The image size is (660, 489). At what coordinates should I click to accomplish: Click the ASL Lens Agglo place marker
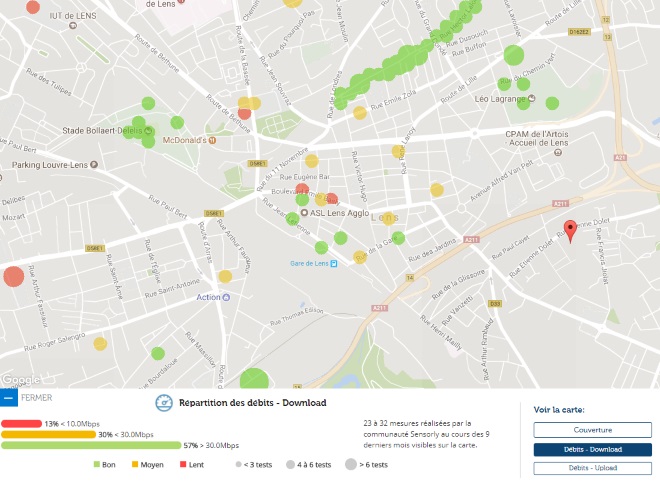pyautogui.click(x=304, y=214)
